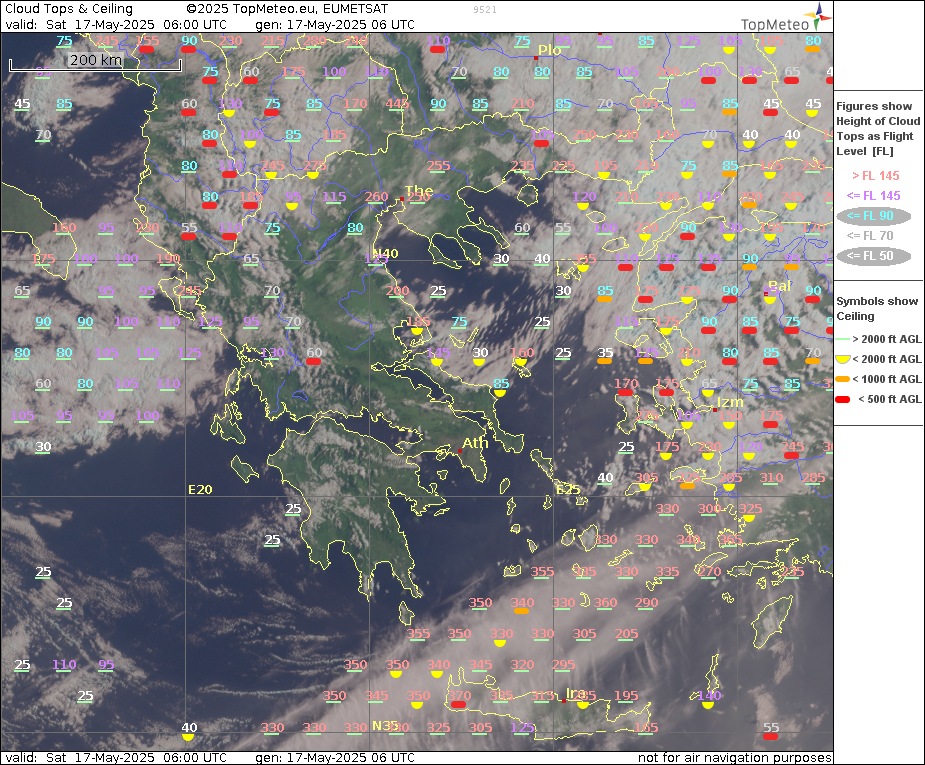Click the 'E20' longitude grid label

click(x=200, y=490)
